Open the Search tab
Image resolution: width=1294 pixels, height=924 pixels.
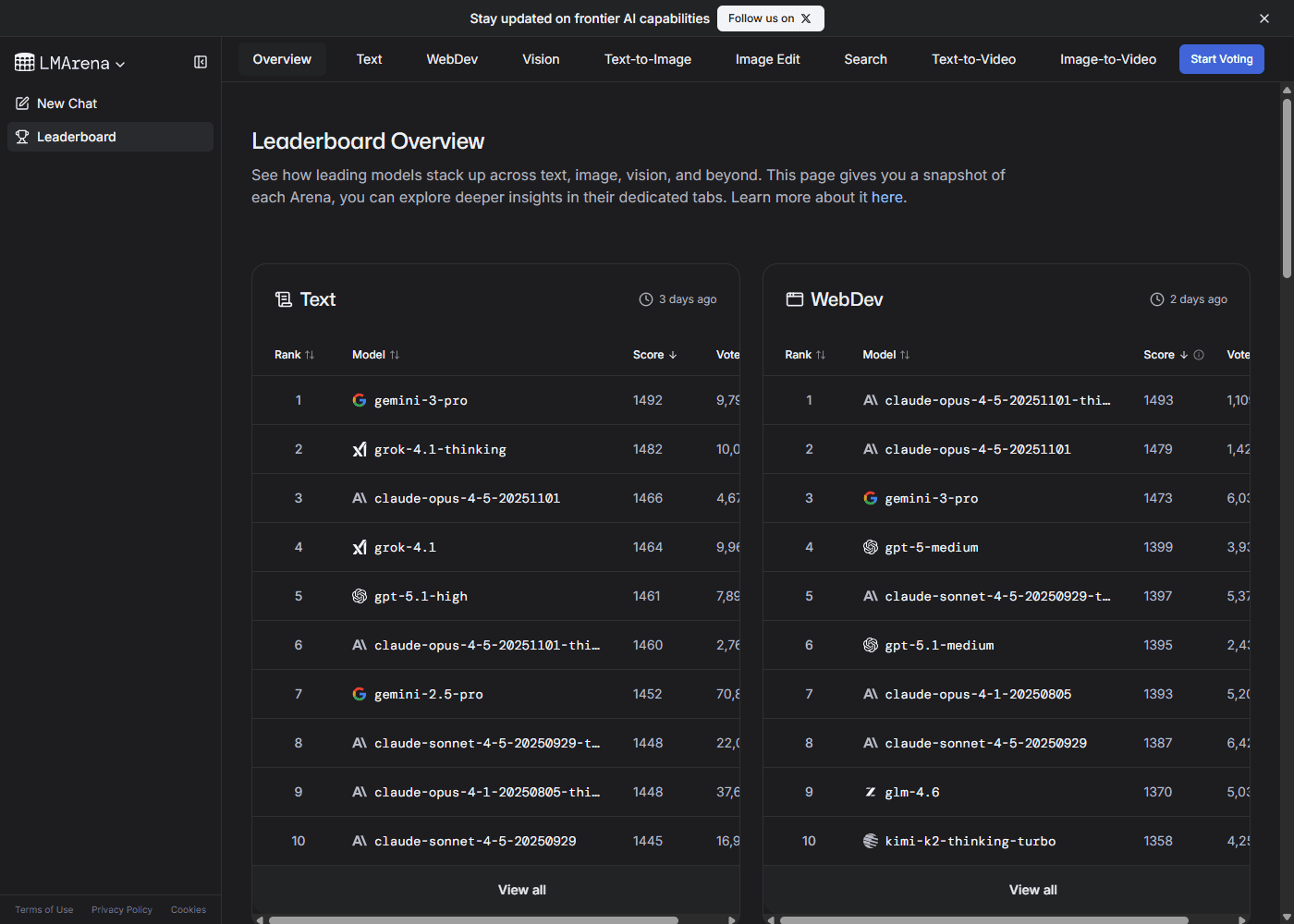(x=865, y=59)
